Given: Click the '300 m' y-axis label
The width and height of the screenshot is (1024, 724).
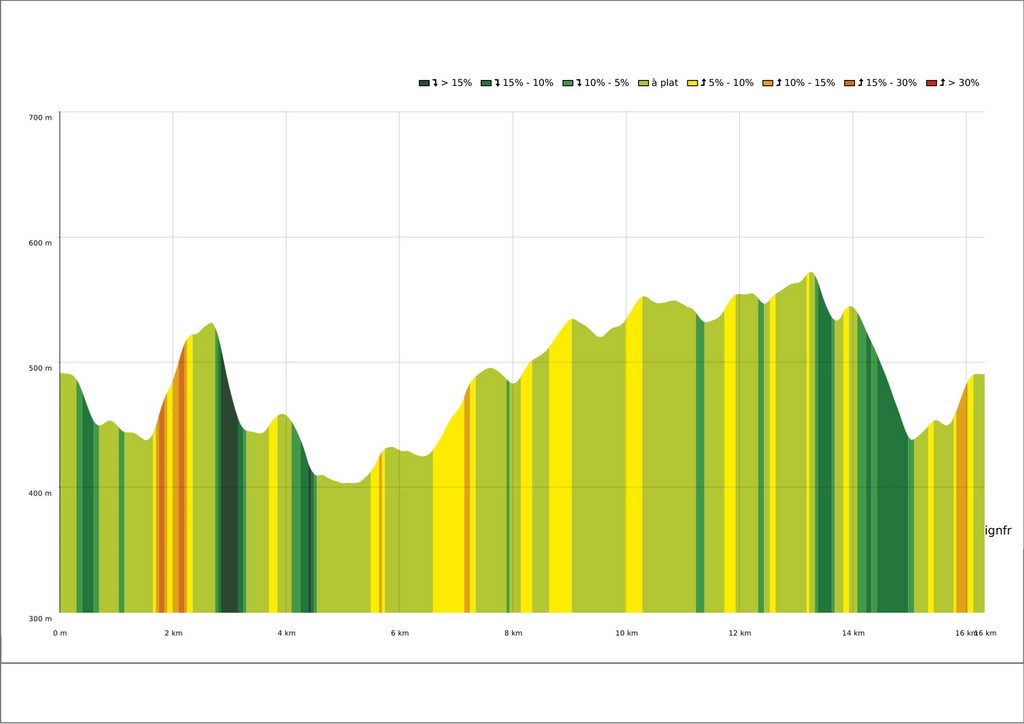Looking at the screenshot, I should pyautogui.click(x=40, y=619).
